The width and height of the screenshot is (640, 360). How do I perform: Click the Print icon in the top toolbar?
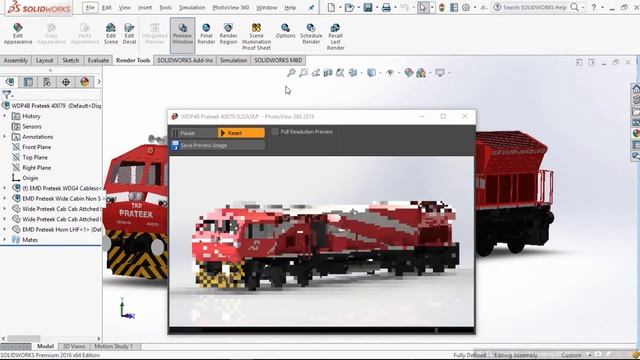click(x=386, y=7)
